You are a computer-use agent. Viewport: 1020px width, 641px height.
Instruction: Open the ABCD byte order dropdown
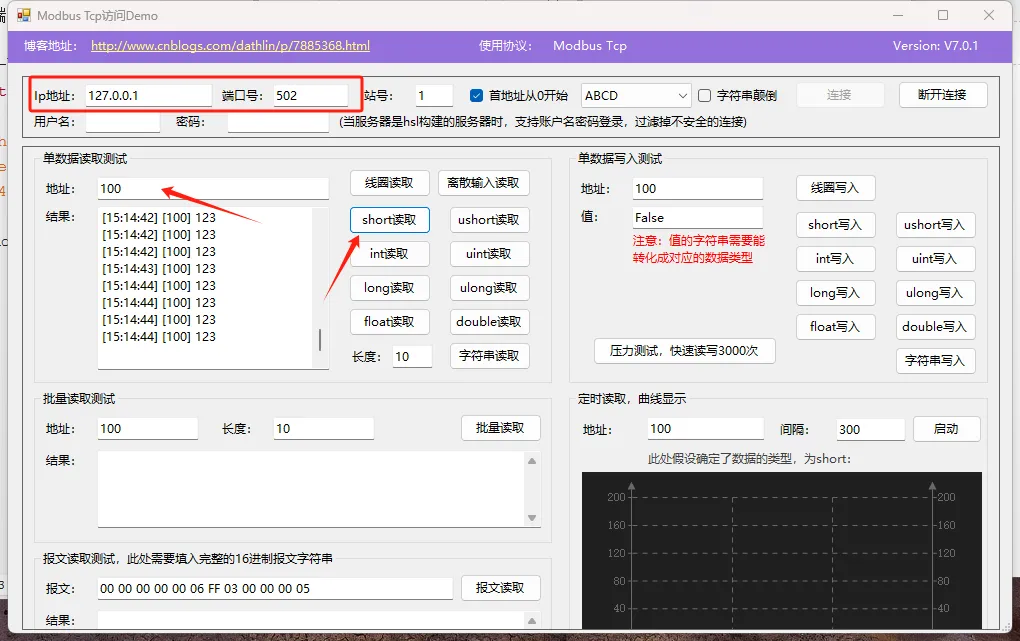636,96
